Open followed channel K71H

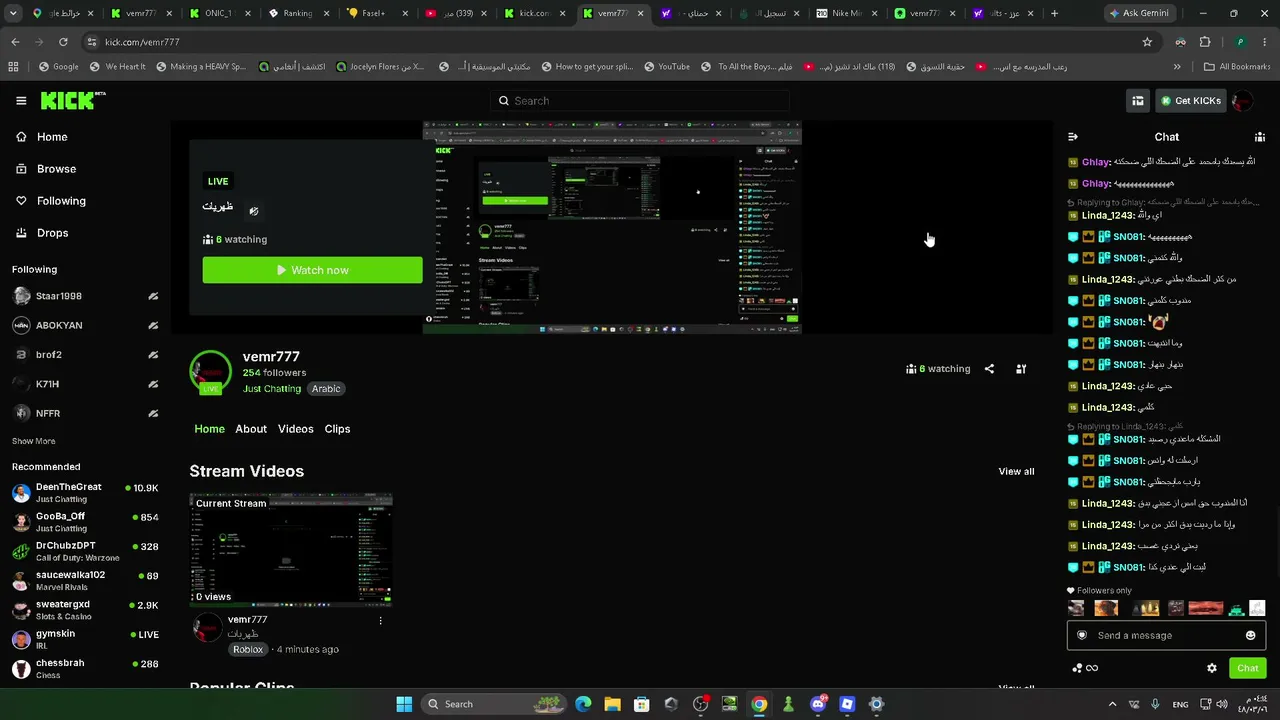click(85, 384)
